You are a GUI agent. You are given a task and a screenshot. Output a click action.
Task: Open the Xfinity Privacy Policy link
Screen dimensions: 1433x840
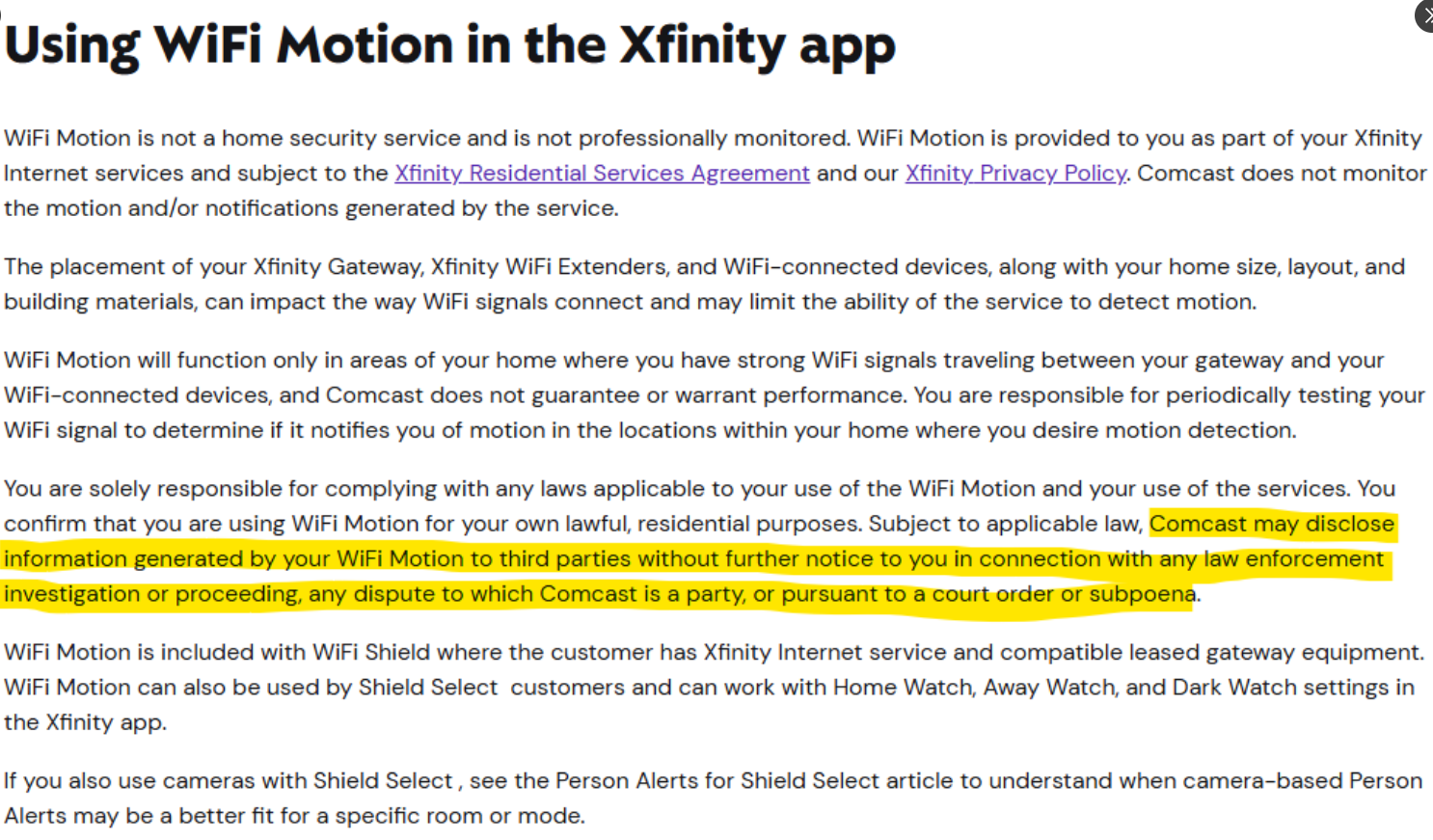[x=1015, y=174]
